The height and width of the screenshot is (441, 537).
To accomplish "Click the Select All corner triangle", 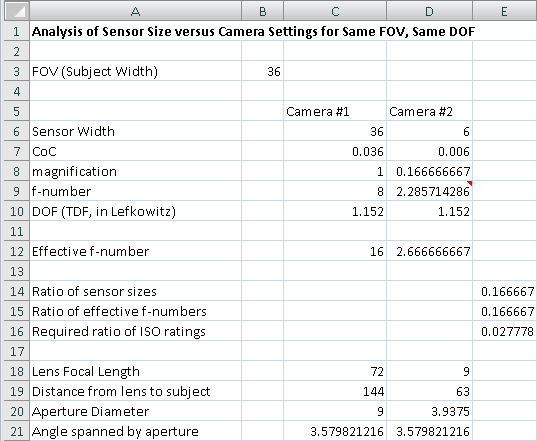I will tap(16, 11).
